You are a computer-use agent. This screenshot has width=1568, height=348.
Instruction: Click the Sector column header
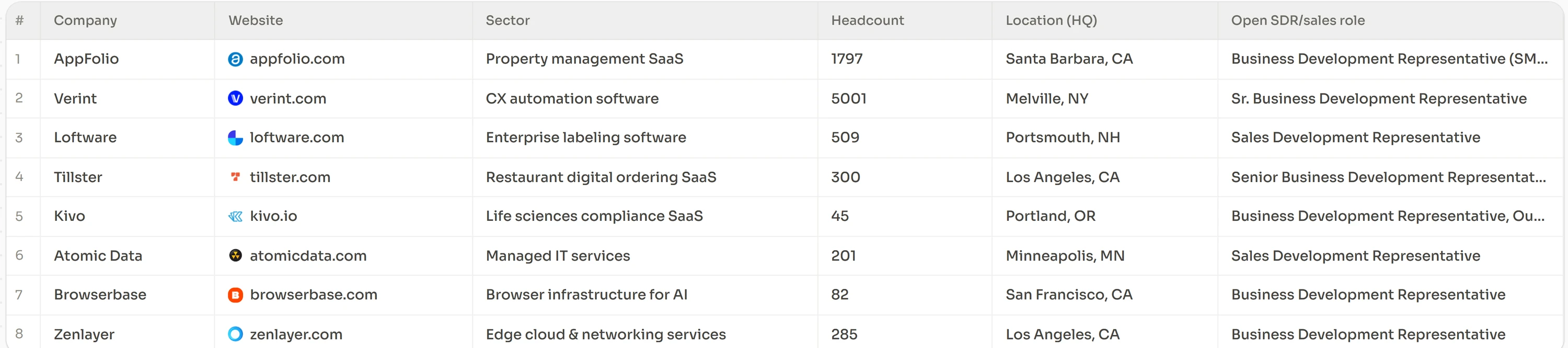click(645, 21)
